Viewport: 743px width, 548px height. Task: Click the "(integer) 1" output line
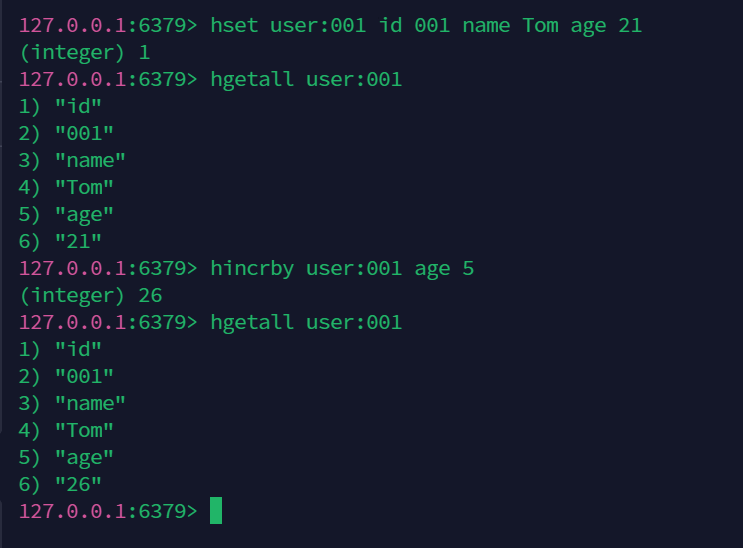point(84,52)
